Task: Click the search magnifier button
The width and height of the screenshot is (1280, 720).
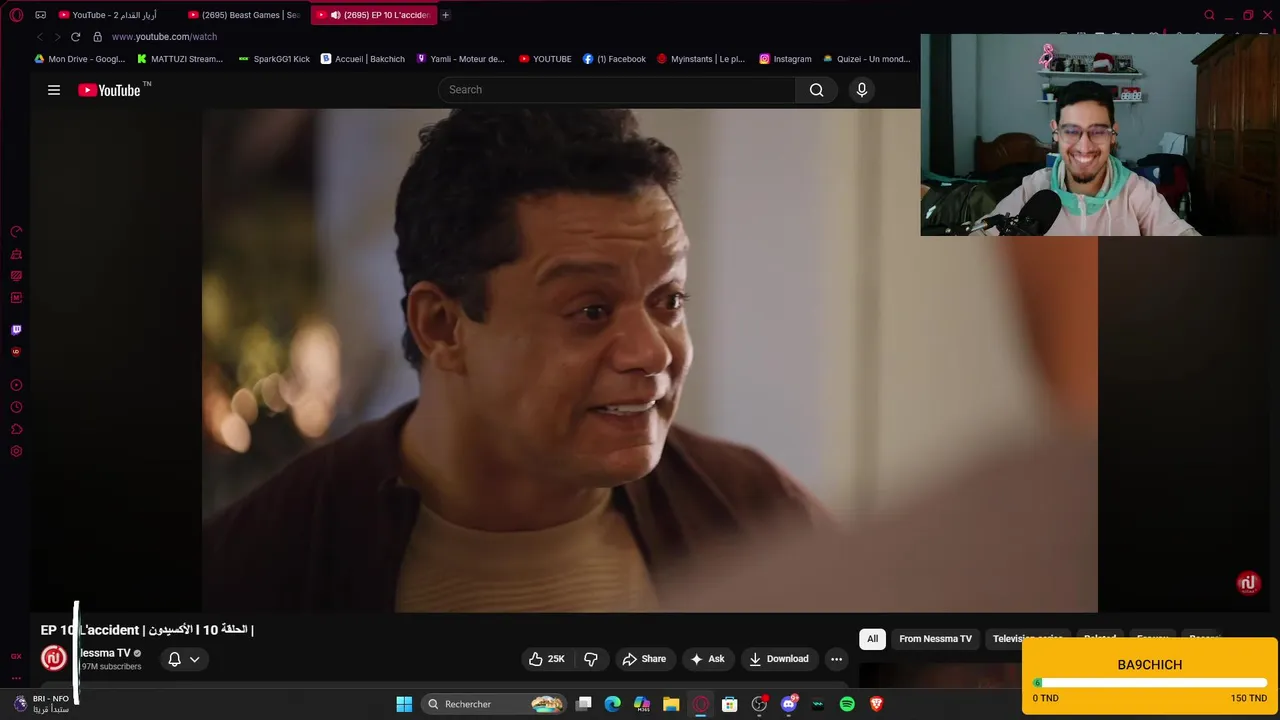Action: tap(817, 90)
